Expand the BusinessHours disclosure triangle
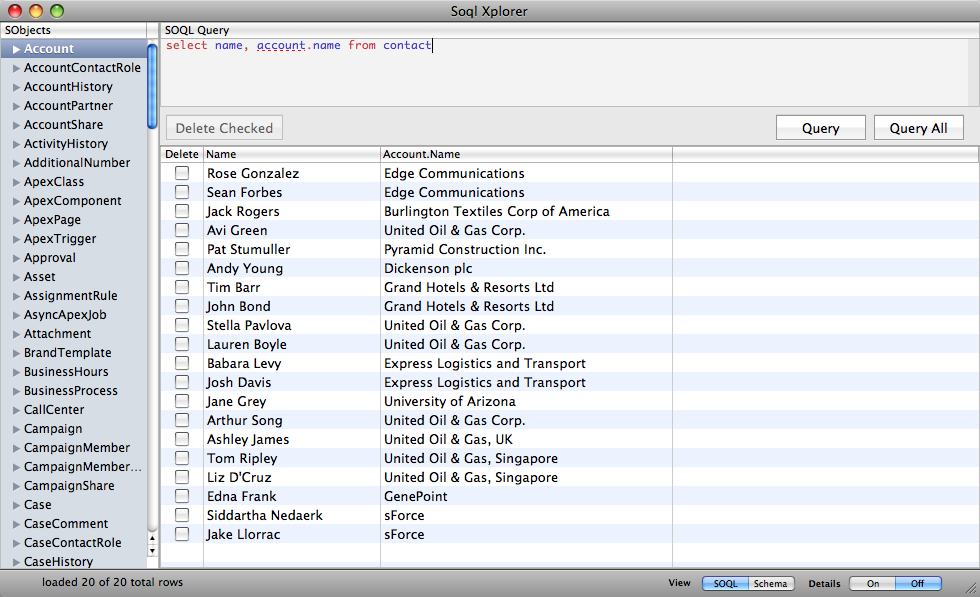This screenshot has height=597, width=980. click(x=16, y=373)
